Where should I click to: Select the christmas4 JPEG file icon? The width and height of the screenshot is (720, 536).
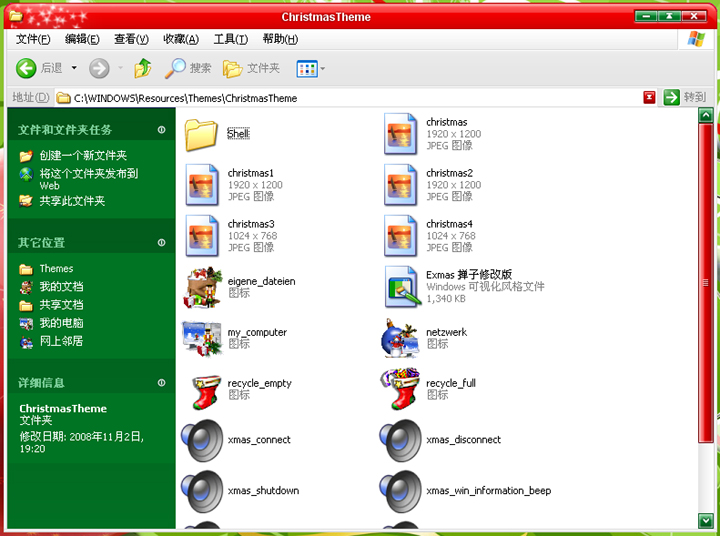(x=400, y=236)
